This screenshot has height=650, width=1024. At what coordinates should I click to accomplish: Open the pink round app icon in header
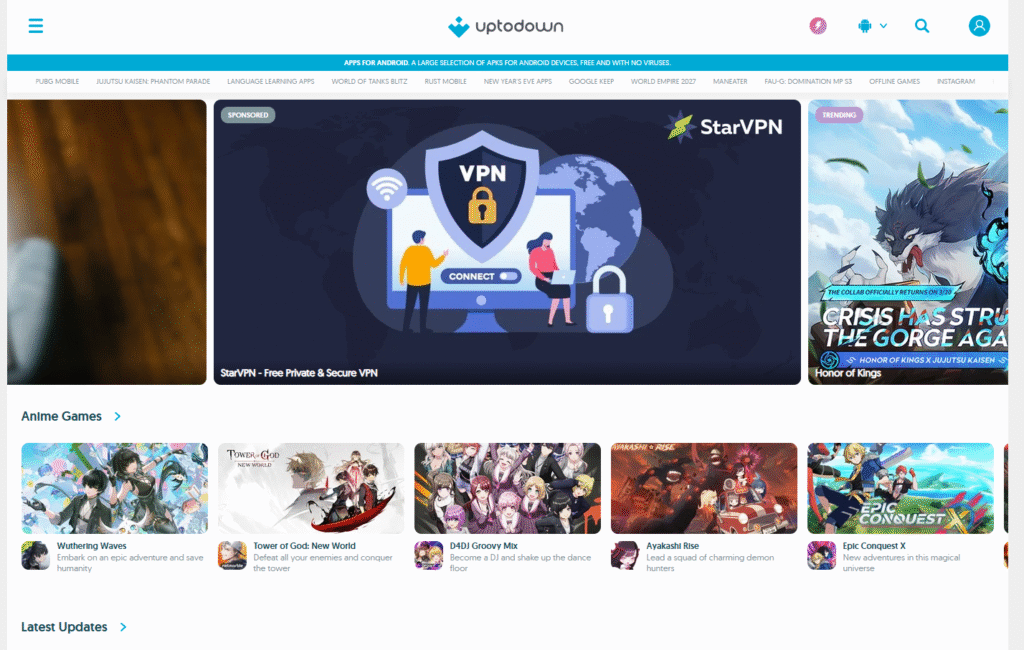coord(818,26)
